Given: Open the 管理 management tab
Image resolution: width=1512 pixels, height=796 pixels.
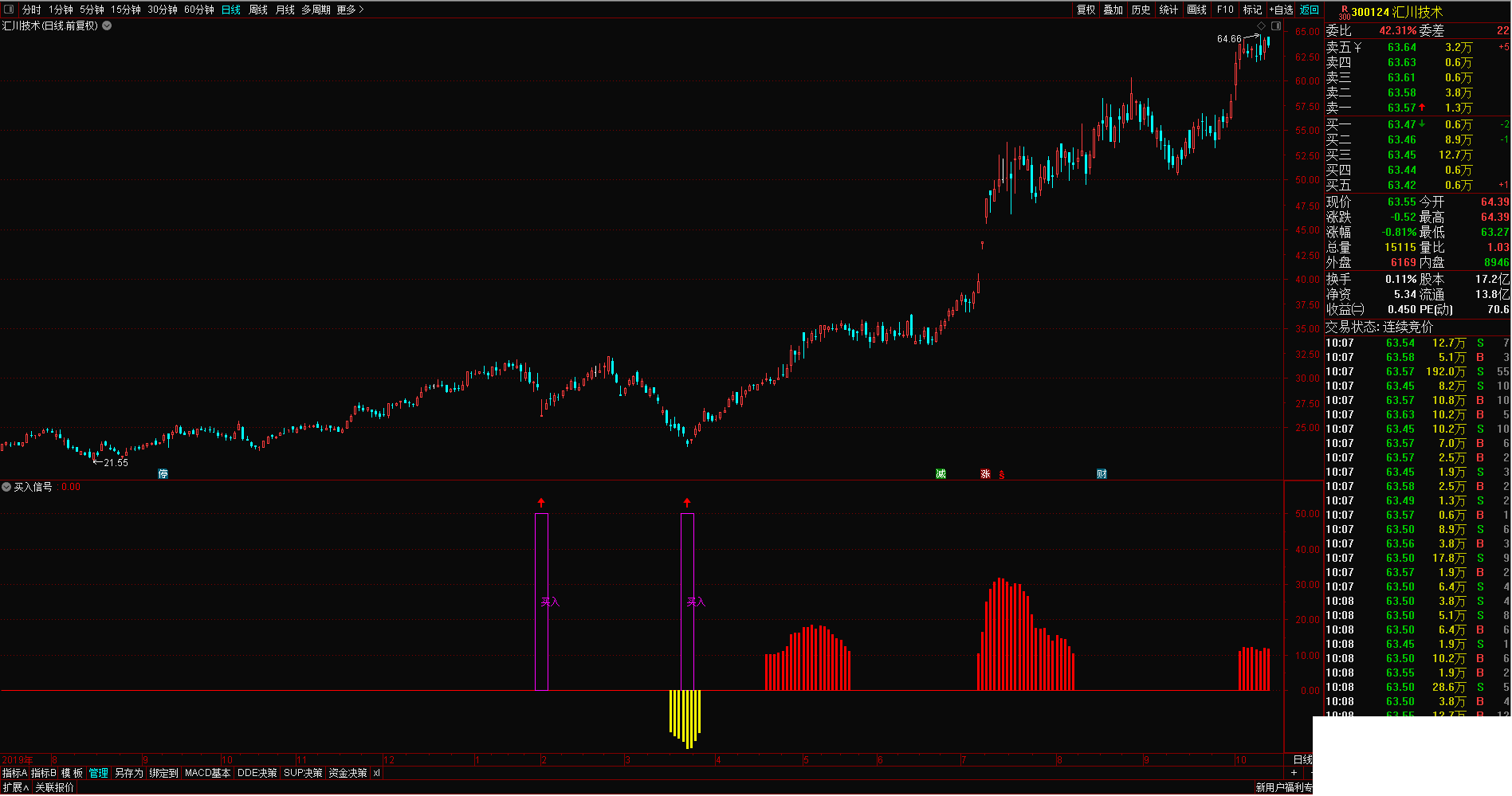Looking at the screenshot, I should point(99,773).
